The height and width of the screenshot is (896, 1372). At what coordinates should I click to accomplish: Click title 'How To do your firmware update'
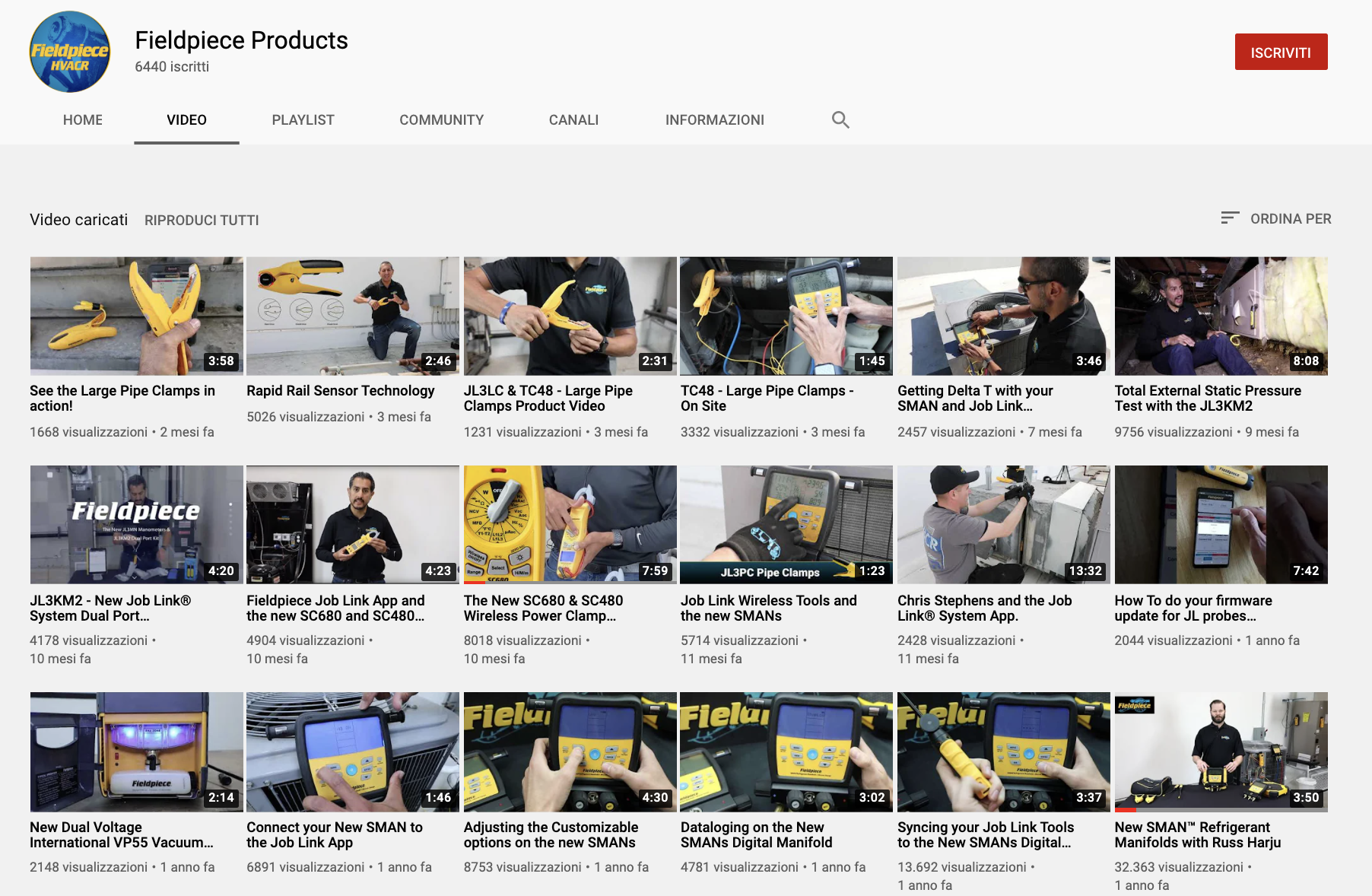pyautogui.click(x=1193, y=608)
